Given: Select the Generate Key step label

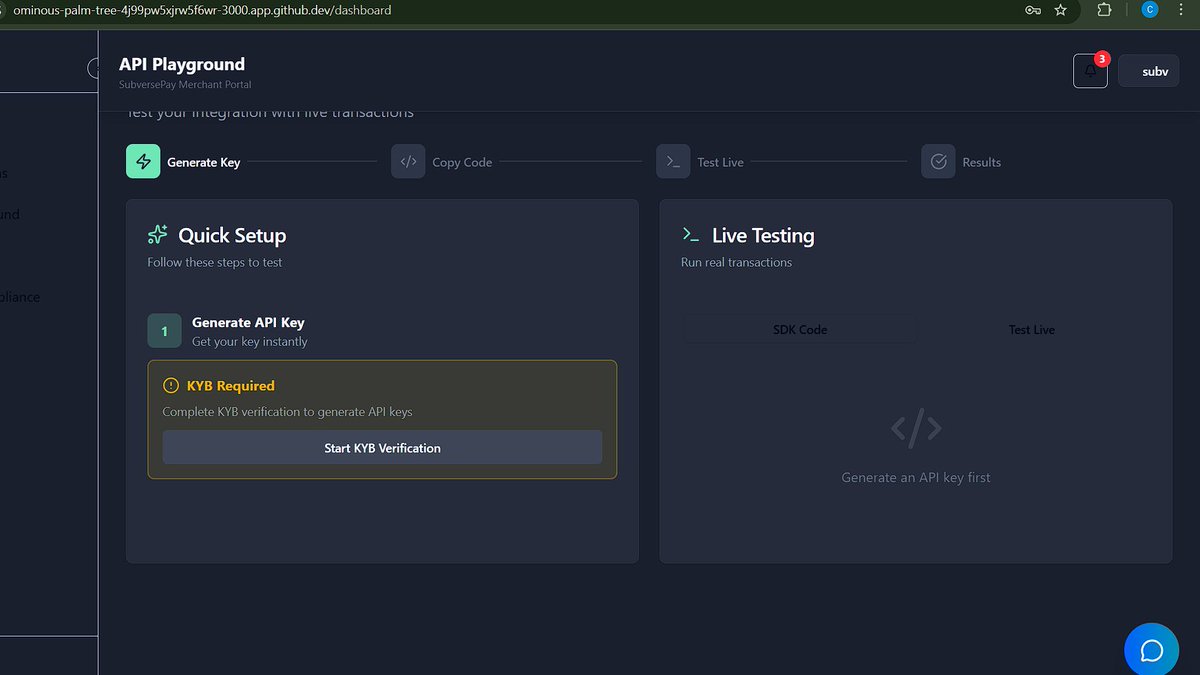Looking at the screenshot, I should coord(204,162).
